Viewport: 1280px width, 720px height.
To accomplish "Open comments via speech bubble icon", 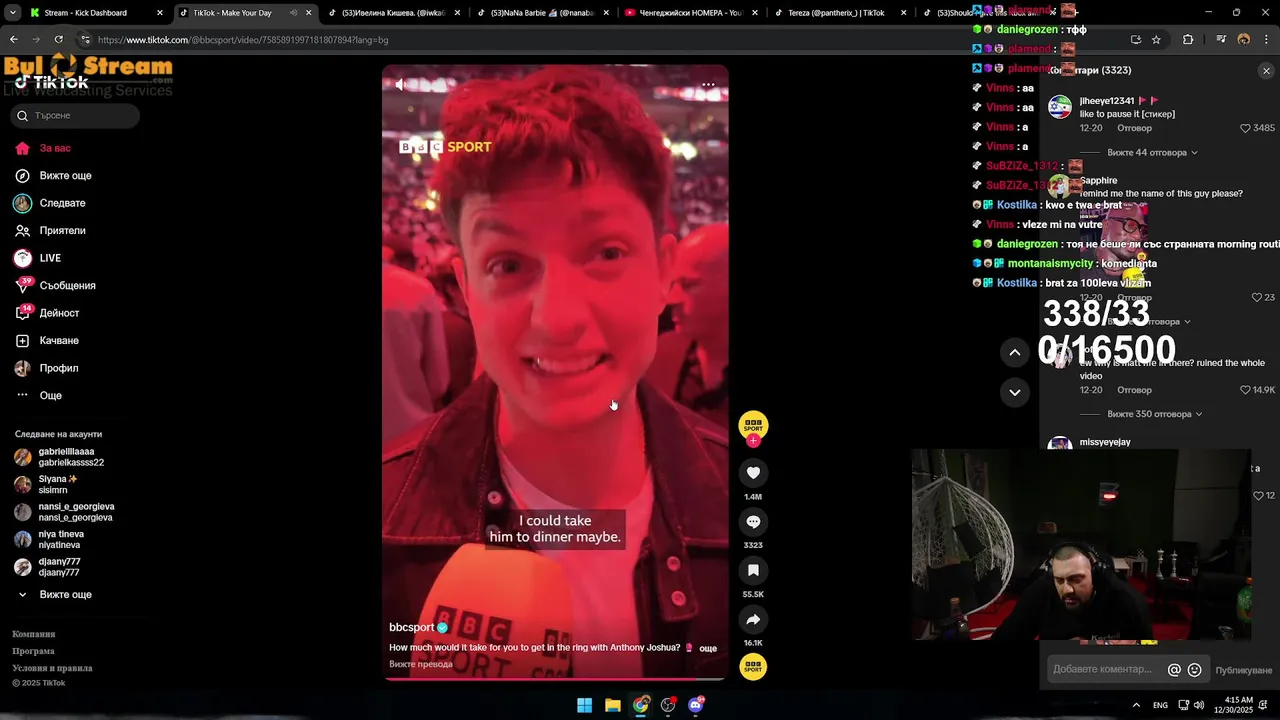I will pos(753,522).
